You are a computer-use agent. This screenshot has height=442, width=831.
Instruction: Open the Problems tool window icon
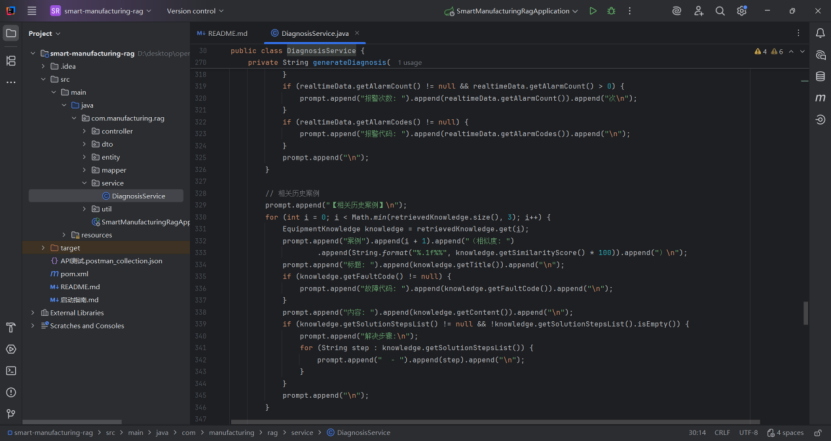[x=11, y=393]
